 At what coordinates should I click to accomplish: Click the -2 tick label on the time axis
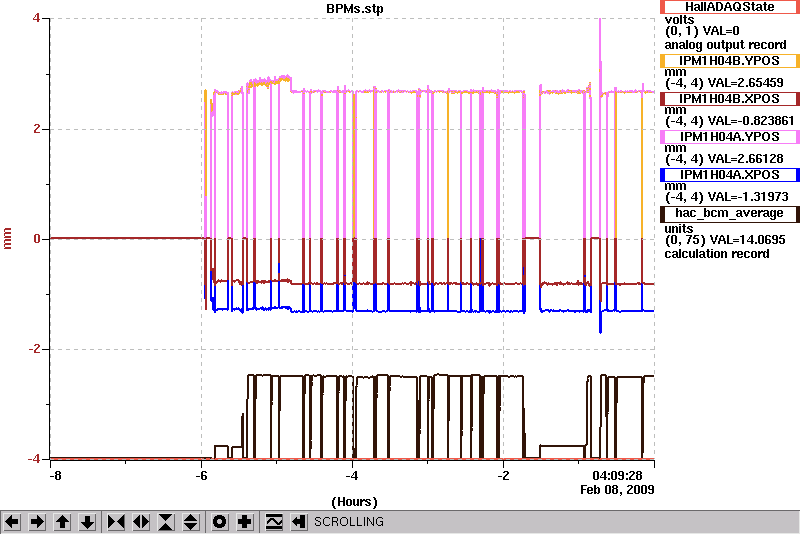pos(503,476)
